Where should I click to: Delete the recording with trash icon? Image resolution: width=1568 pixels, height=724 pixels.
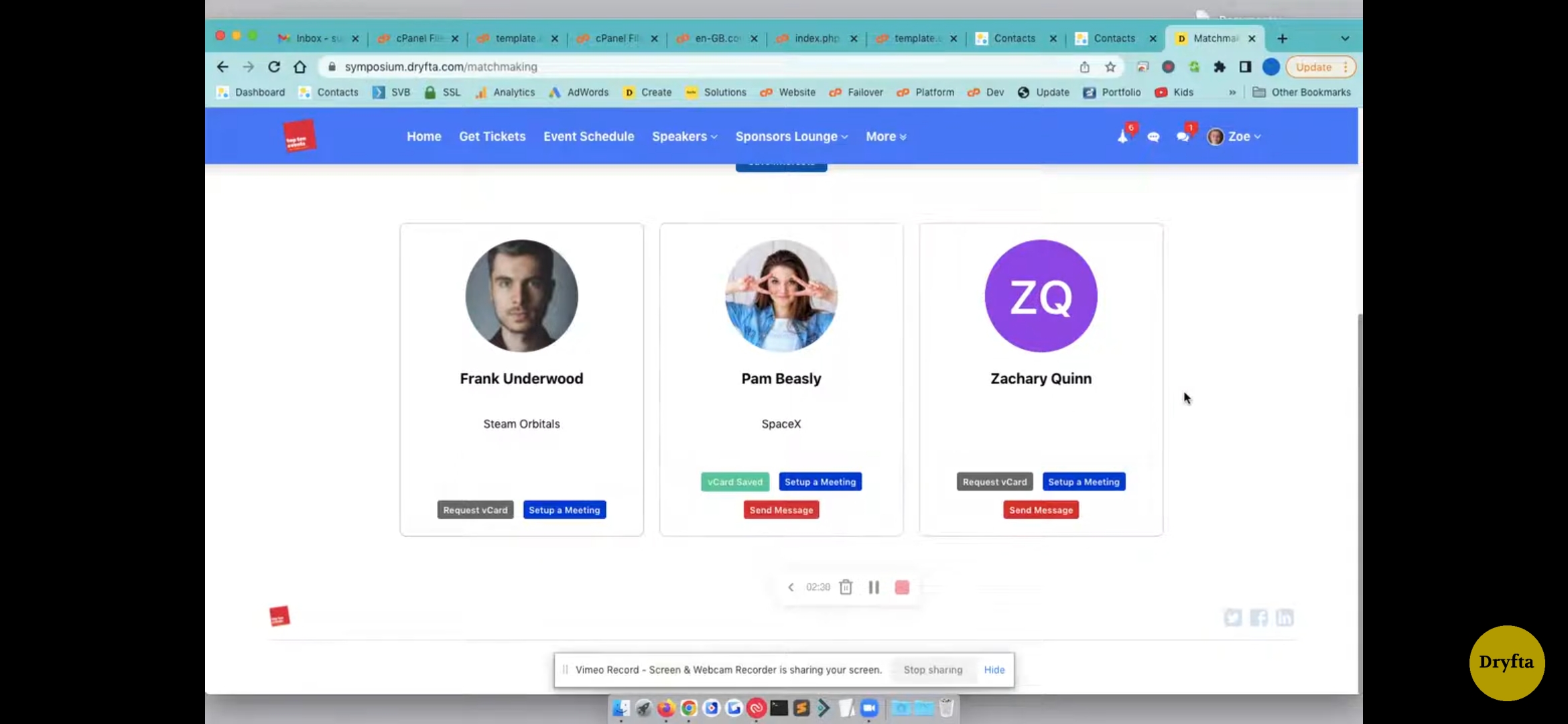click(846, 587)
